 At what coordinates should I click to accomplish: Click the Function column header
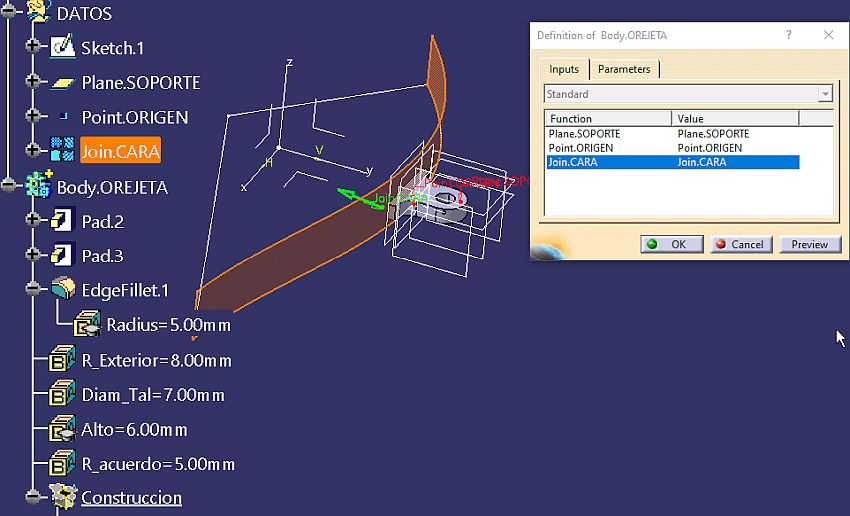(x=608, y=119)
